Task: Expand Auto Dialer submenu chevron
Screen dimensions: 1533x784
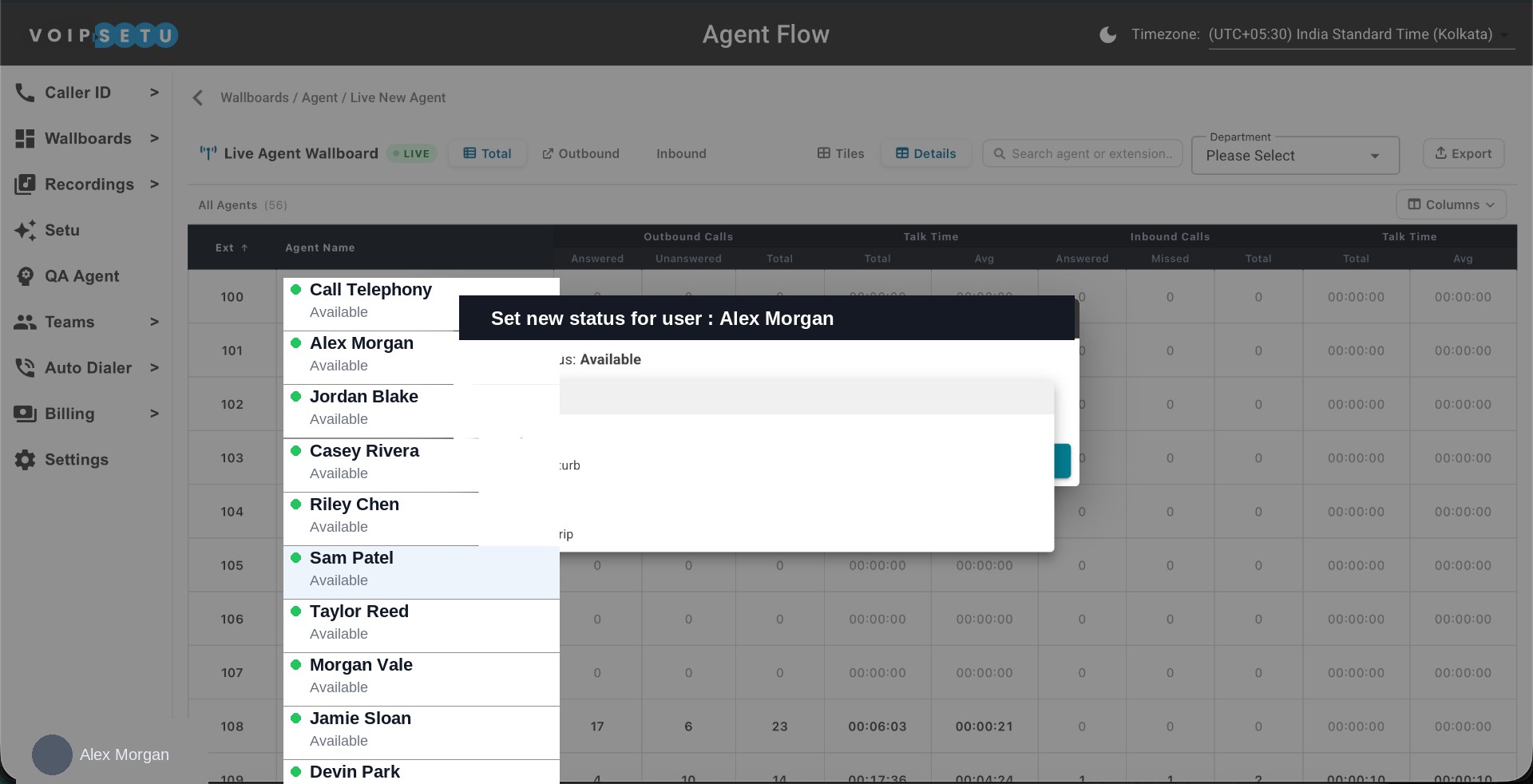Action: click(x=154, y=368)
